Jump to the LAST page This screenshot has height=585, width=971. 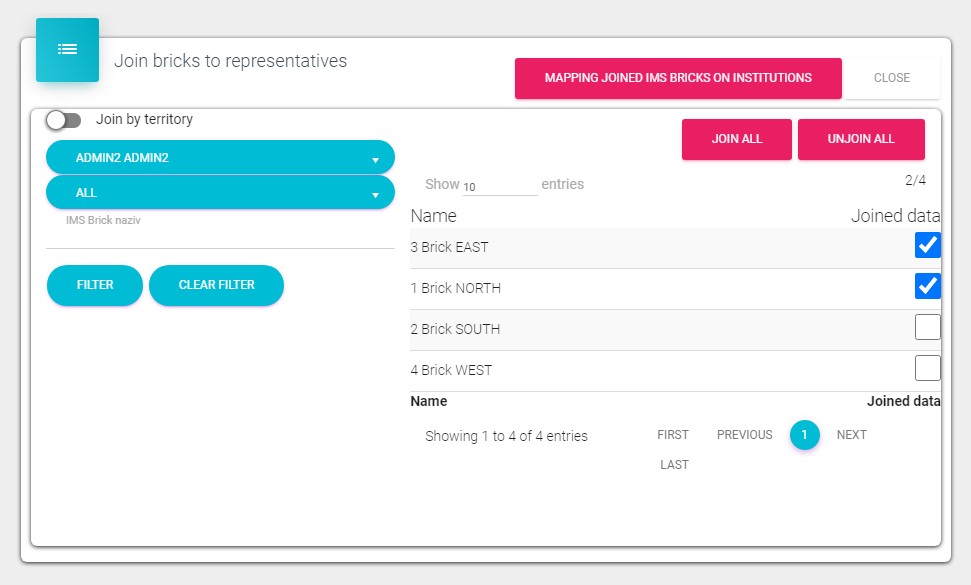click(674, 465)
